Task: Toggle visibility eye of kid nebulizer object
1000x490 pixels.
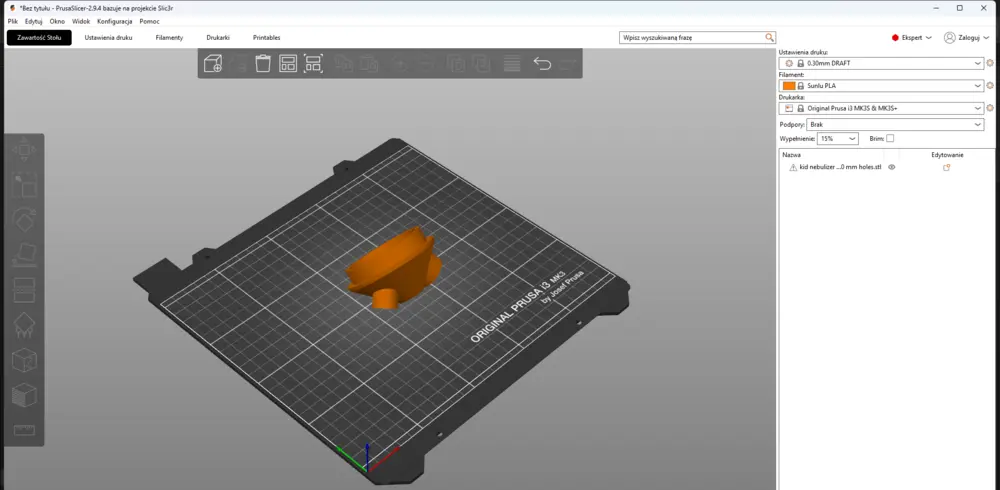Action: click(x=892, y=167)
